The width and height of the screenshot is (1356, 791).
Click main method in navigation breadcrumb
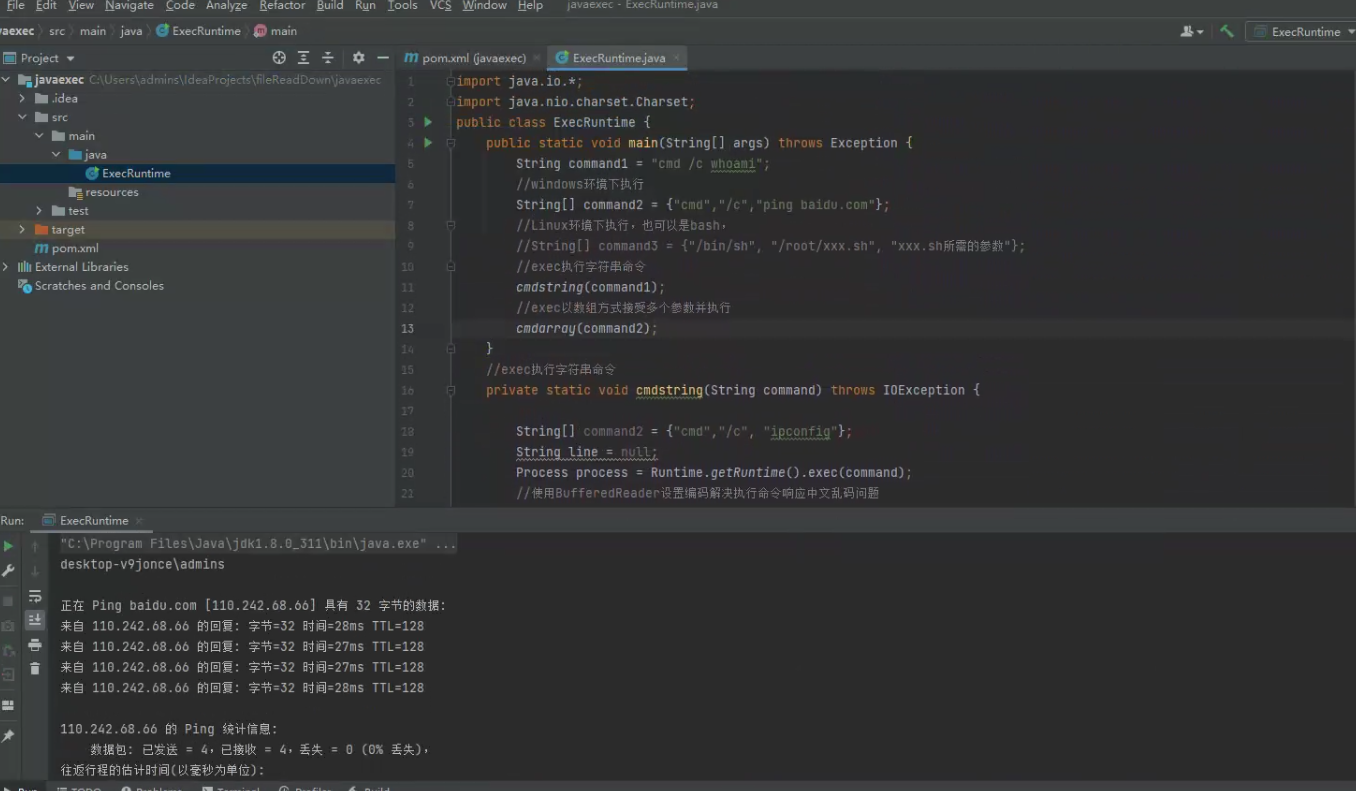(x=276, y=31)
